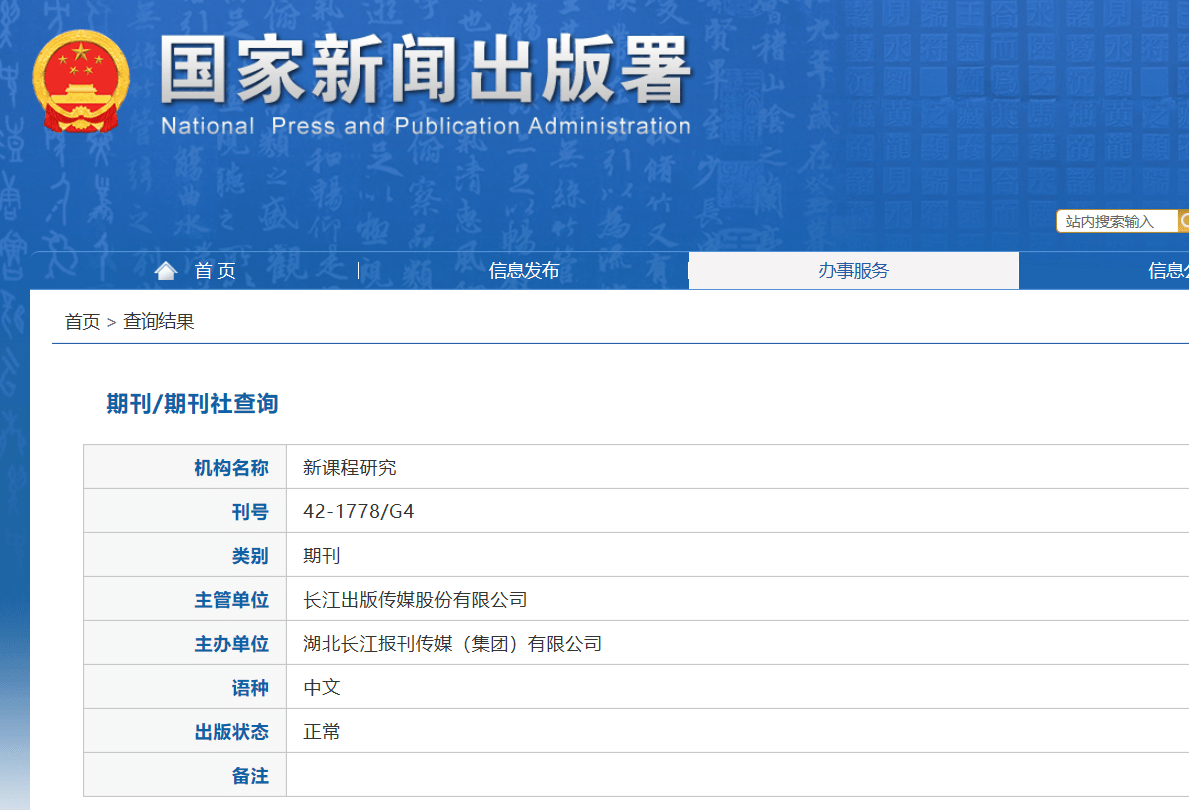Click the 期刊/期刊社查询 heading
This screenshot has width=1189, height=810.
click(193, 403)
